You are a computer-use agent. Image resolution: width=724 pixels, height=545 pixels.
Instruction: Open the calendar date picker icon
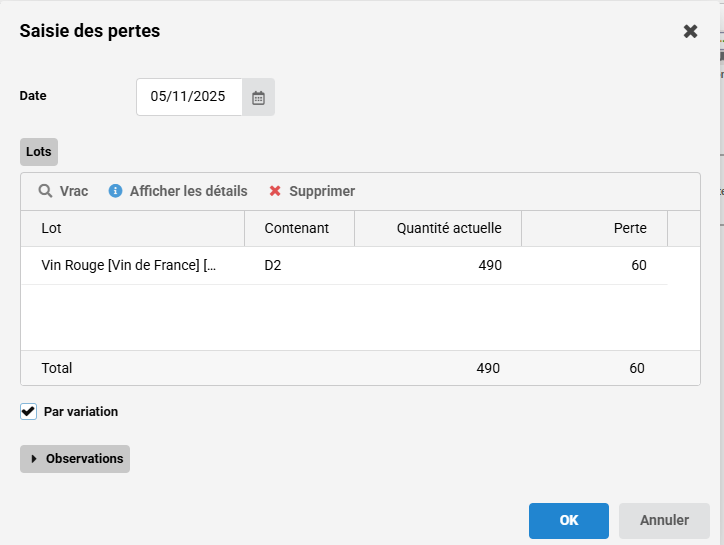tap(258, 97)
